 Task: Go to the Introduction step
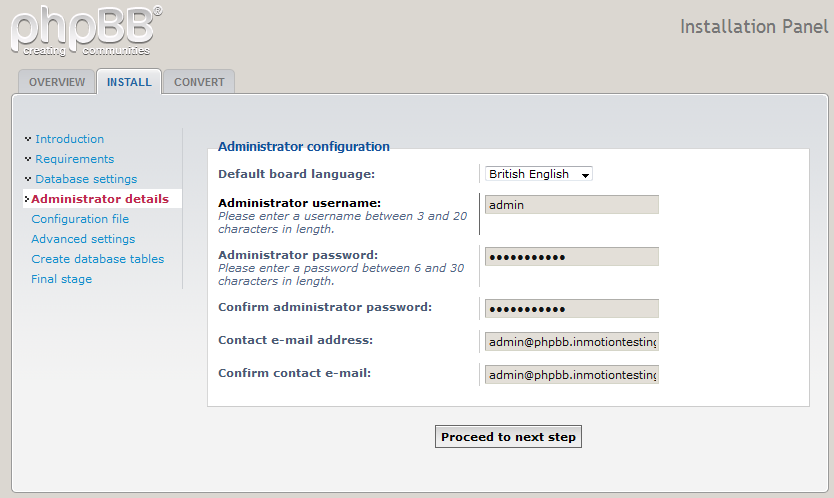69,139
